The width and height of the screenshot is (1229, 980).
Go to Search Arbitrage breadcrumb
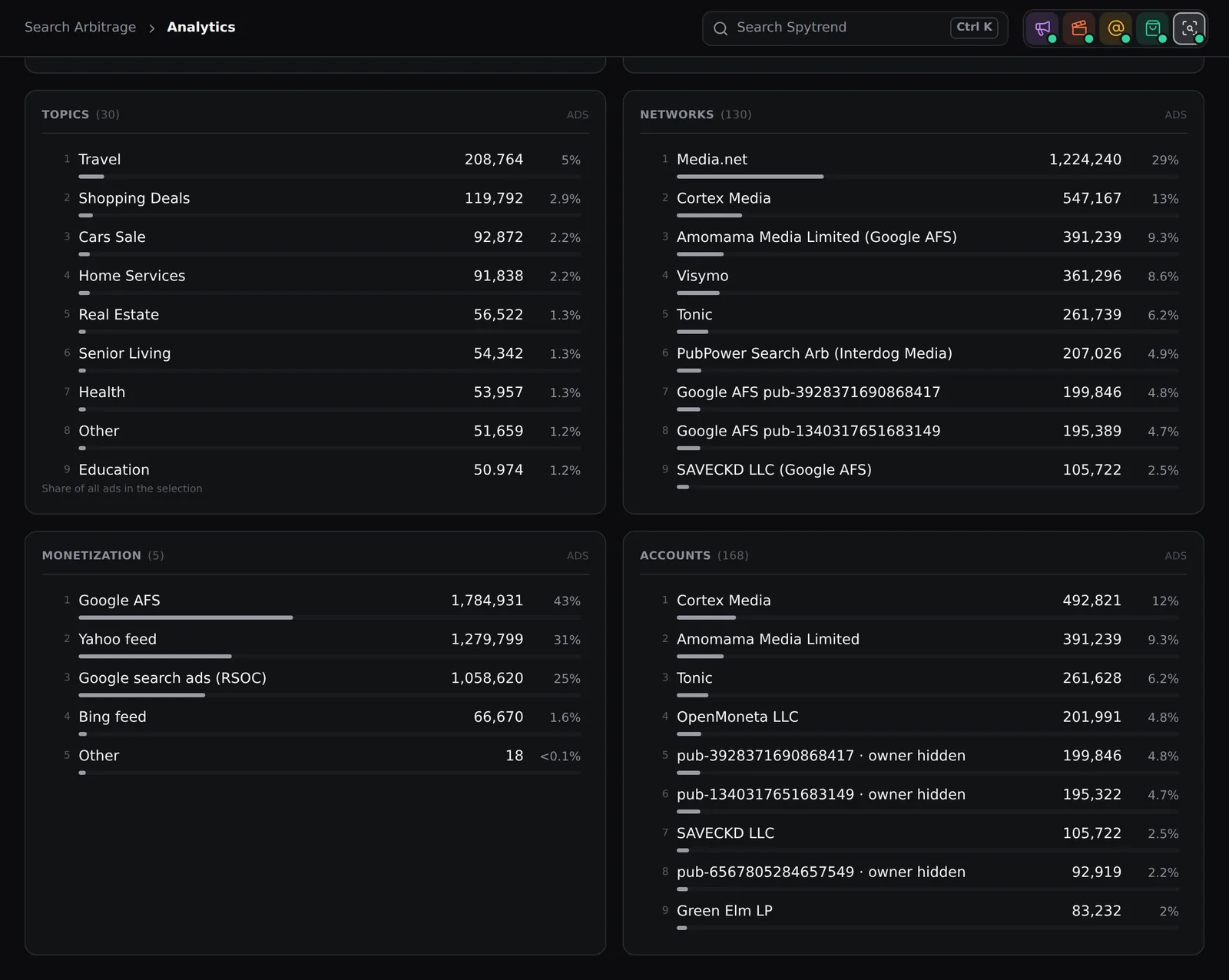click(x=80, y=28)
